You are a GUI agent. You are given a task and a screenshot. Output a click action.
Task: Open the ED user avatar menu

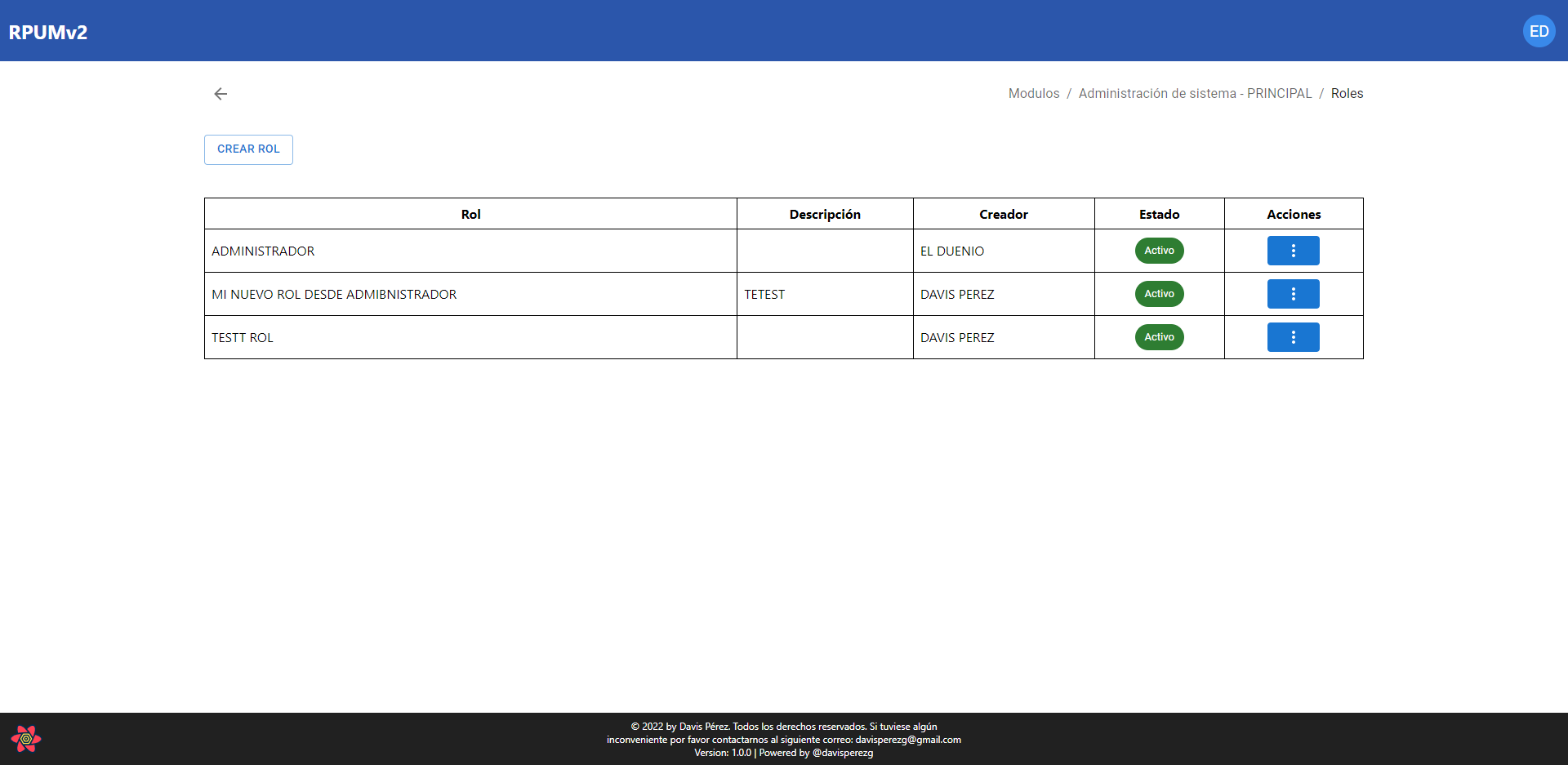tap(1539, 32)
